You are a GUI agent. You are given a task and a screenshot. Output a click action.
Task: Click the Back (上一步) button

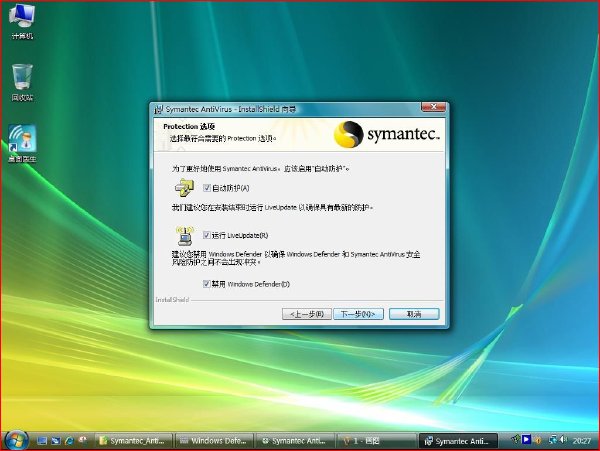tap(307, 314)
